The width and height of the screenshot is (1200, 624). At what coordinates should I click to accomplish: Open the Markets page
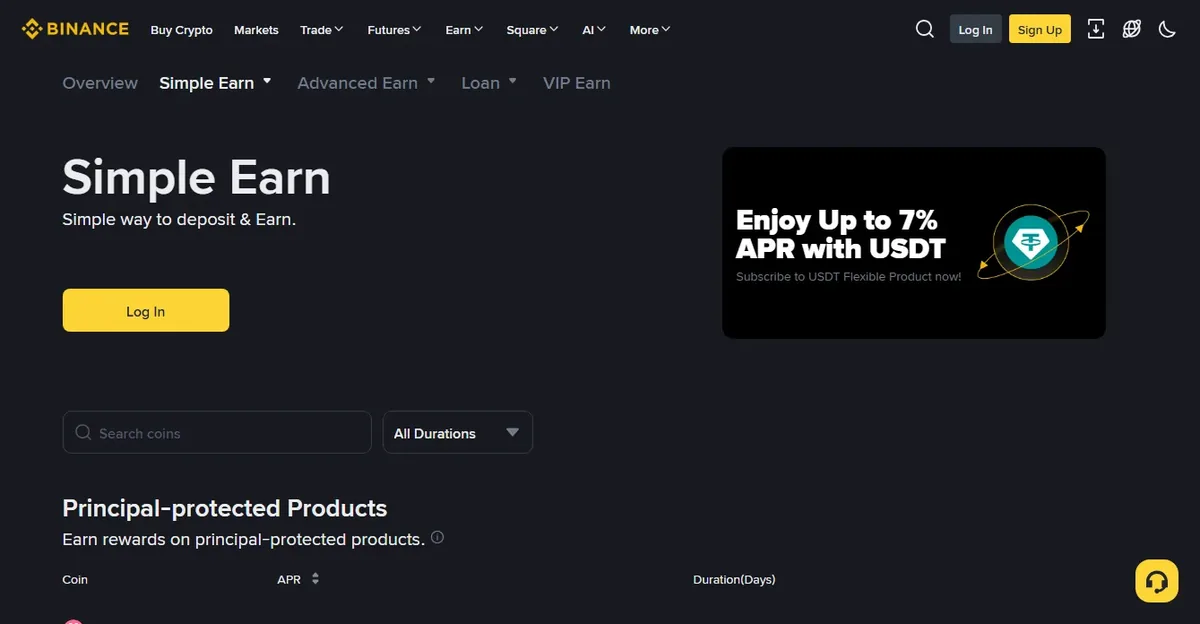(256, 30)
